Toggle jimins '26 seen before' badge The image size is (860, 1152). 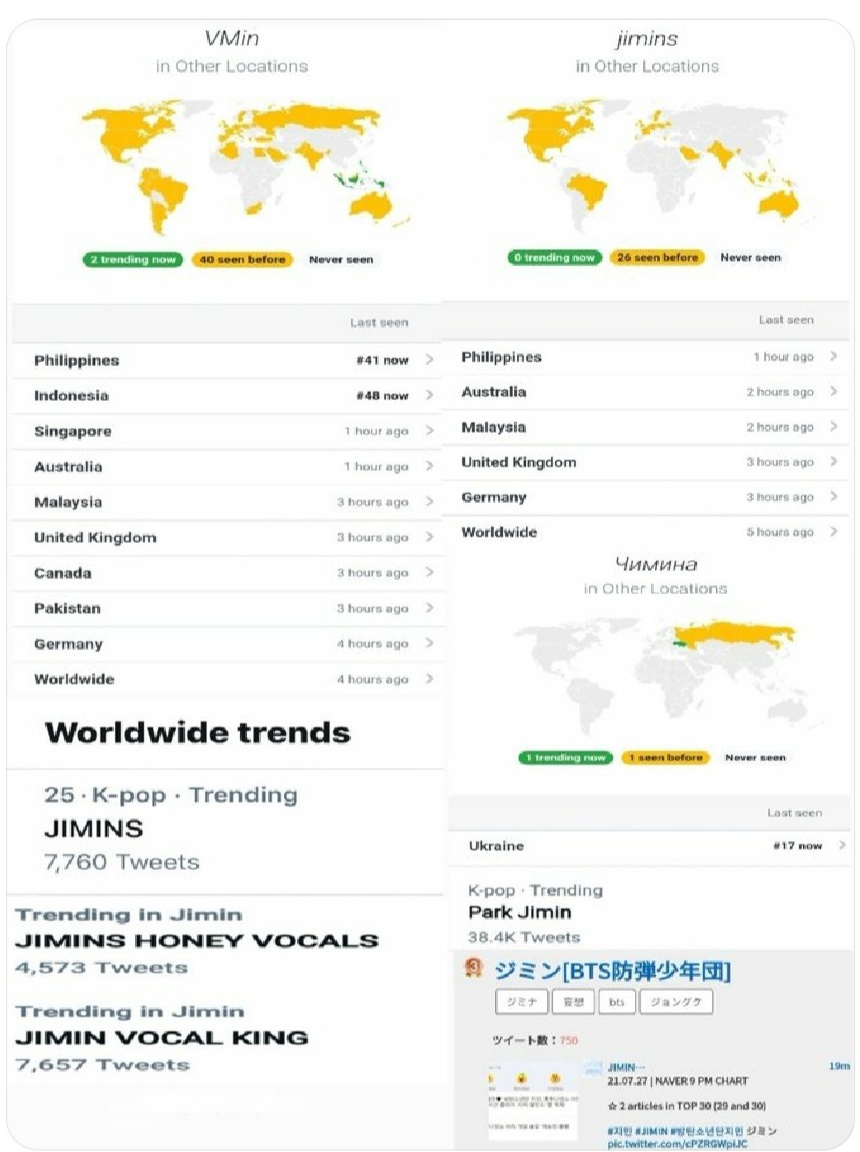point(657,257)
